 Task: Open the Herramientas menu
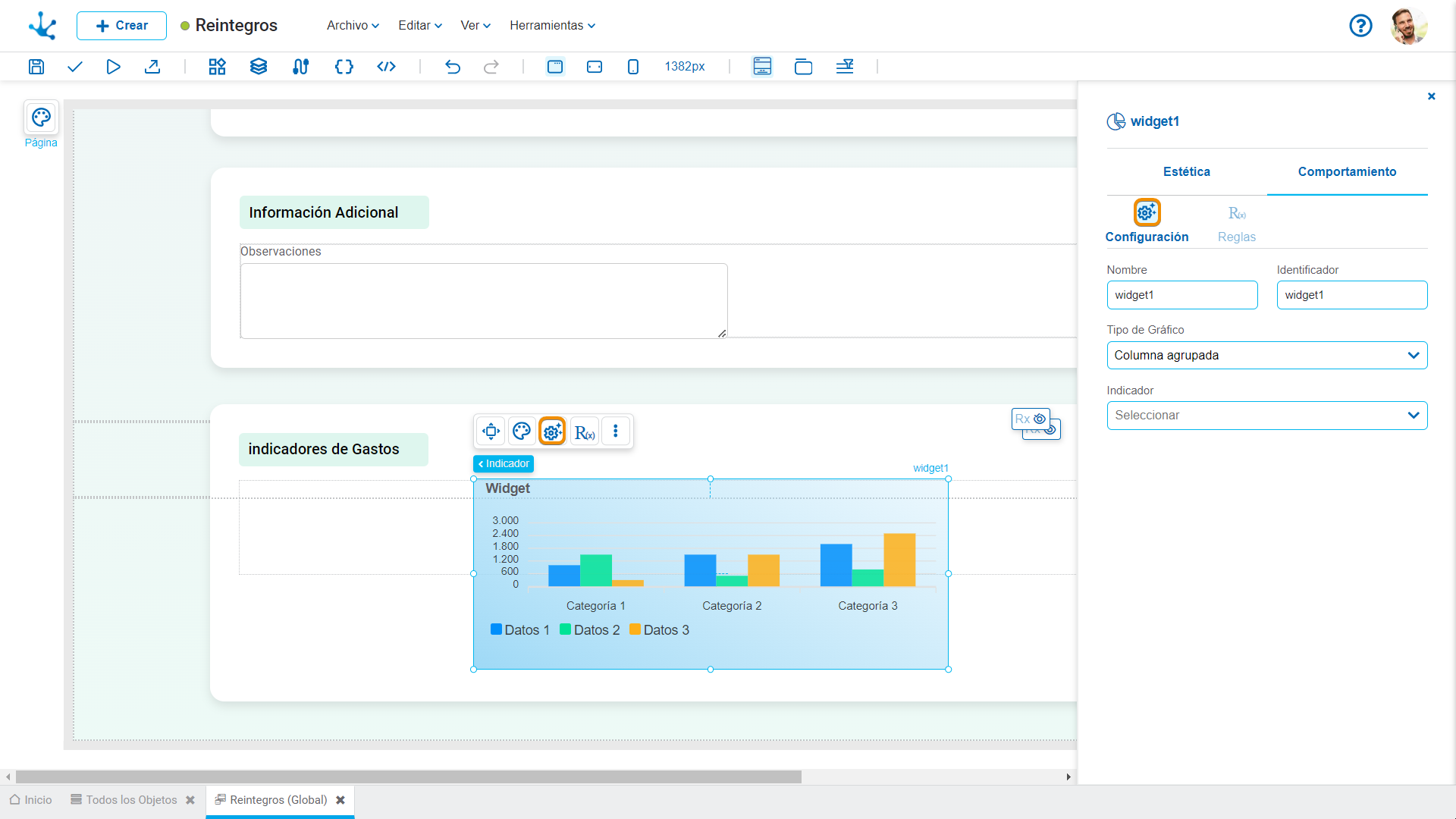[x=552, y=26]
